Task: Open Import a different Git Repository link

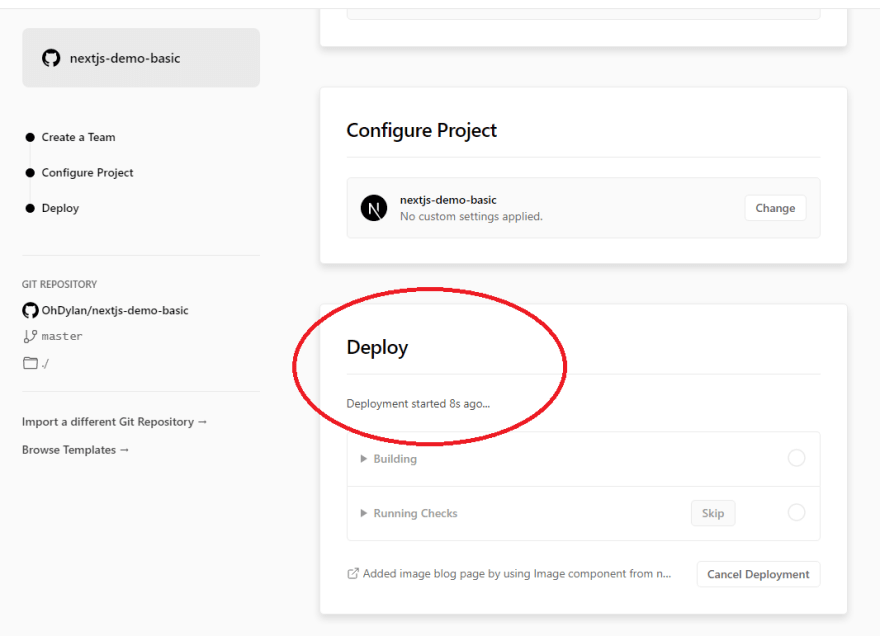Action: tap(114, 422)
